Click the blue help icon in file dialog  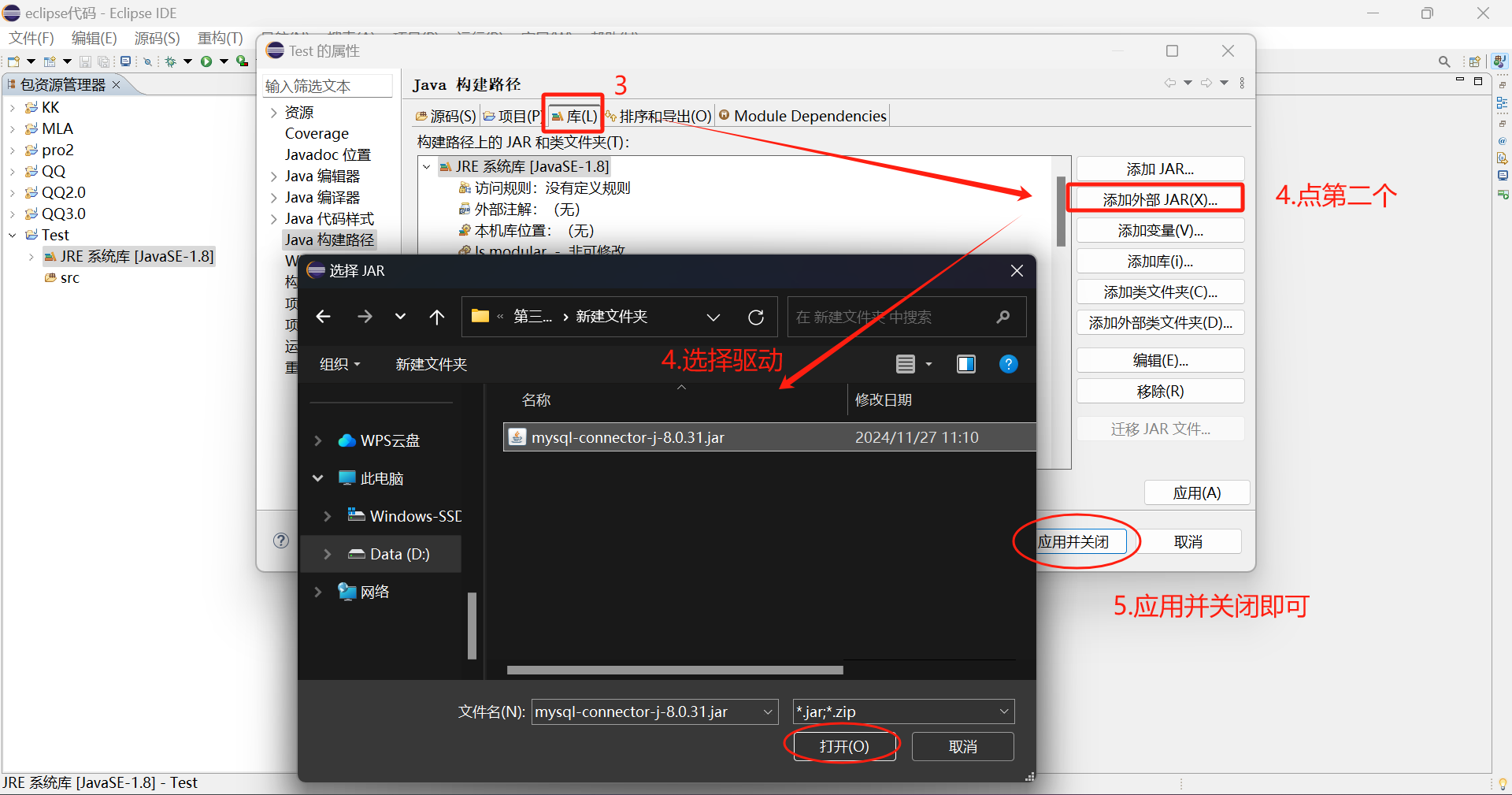coord(1008,364)
